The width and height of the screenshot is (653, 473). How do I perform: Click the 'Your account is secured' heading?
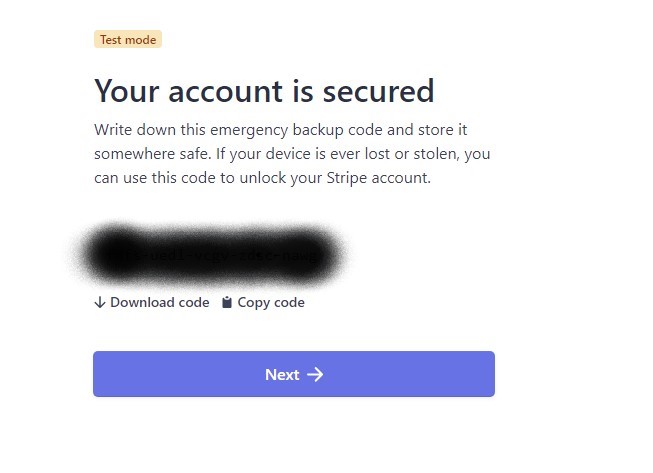[264, 91]
